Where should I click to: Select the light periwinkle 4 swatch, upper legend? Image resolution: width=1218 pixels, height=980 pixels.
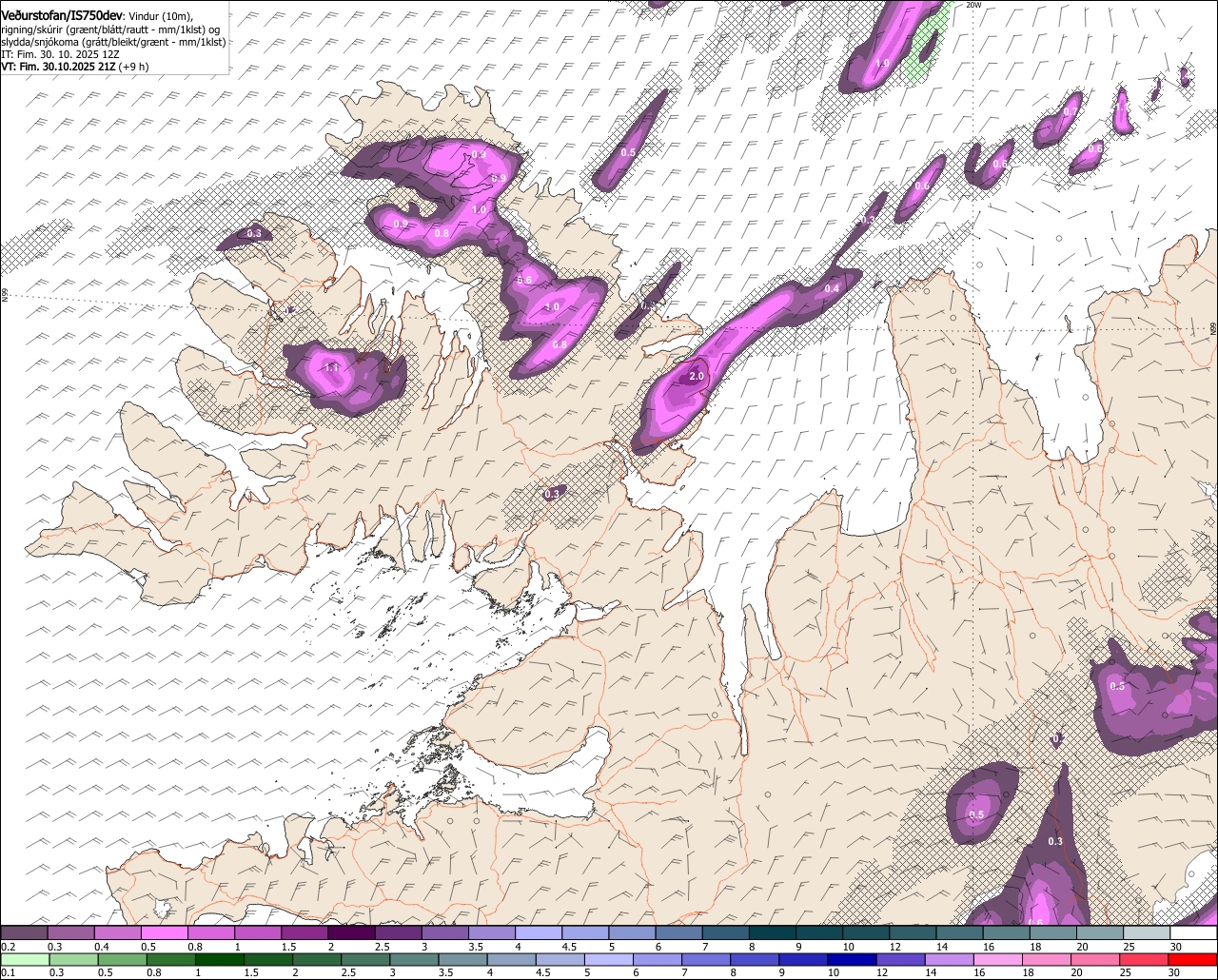click(x=539, y=933)
